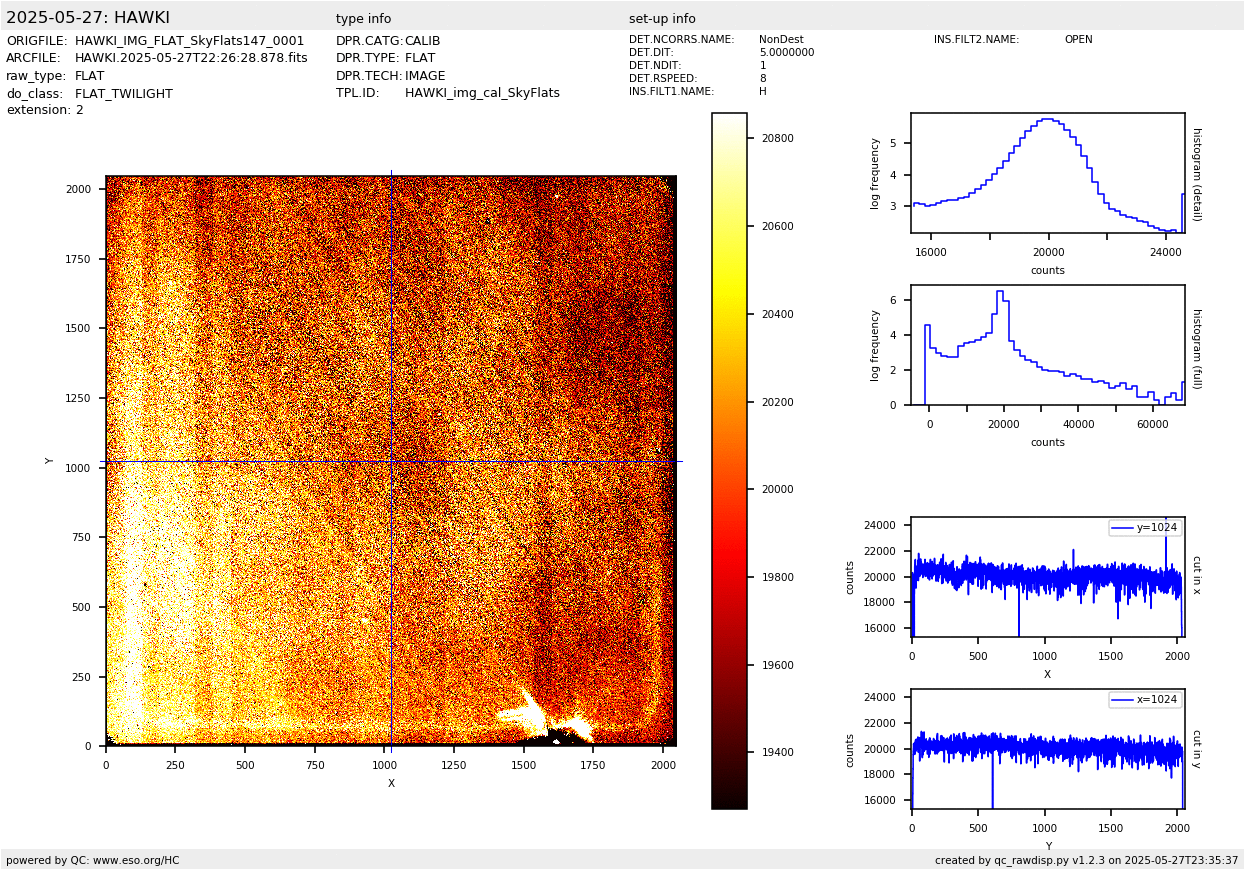Click the cut in y plot
The width and height of the screenshot is (1245, 870).
click(1047, 749)
